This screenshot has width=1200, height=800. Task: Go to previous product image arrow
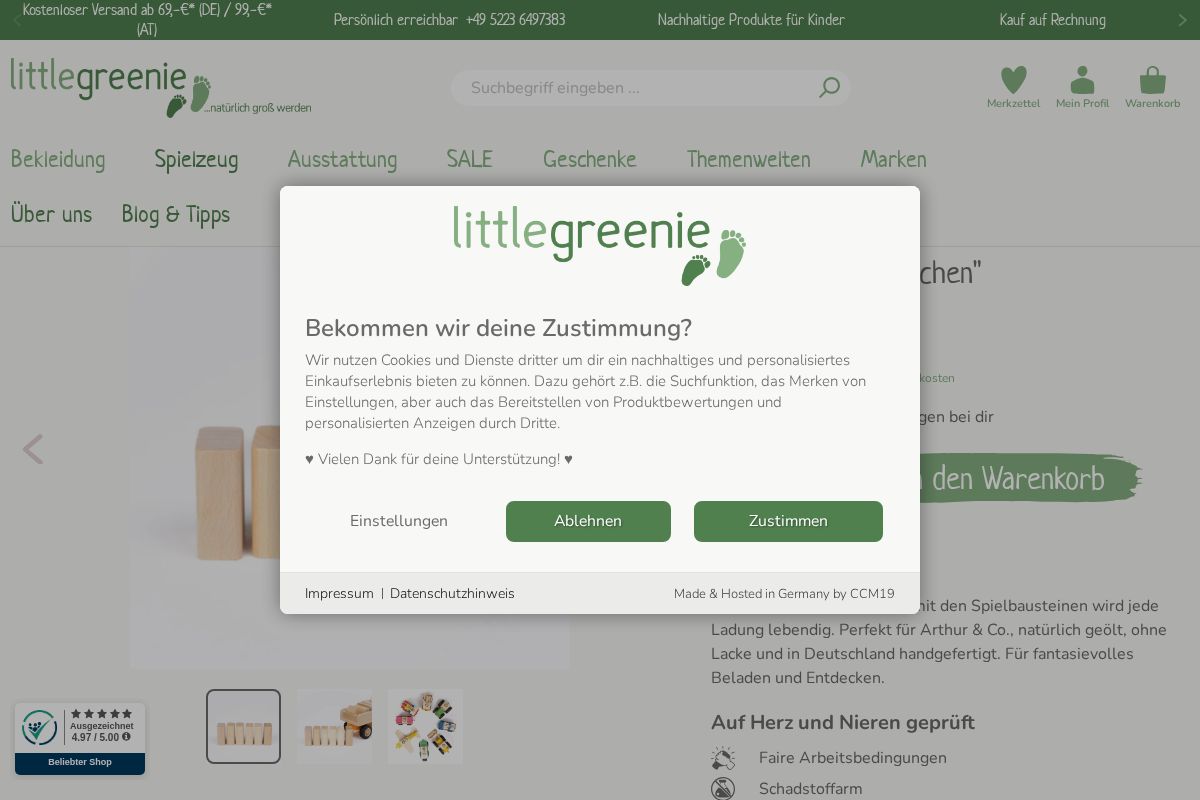pos(33,450)
